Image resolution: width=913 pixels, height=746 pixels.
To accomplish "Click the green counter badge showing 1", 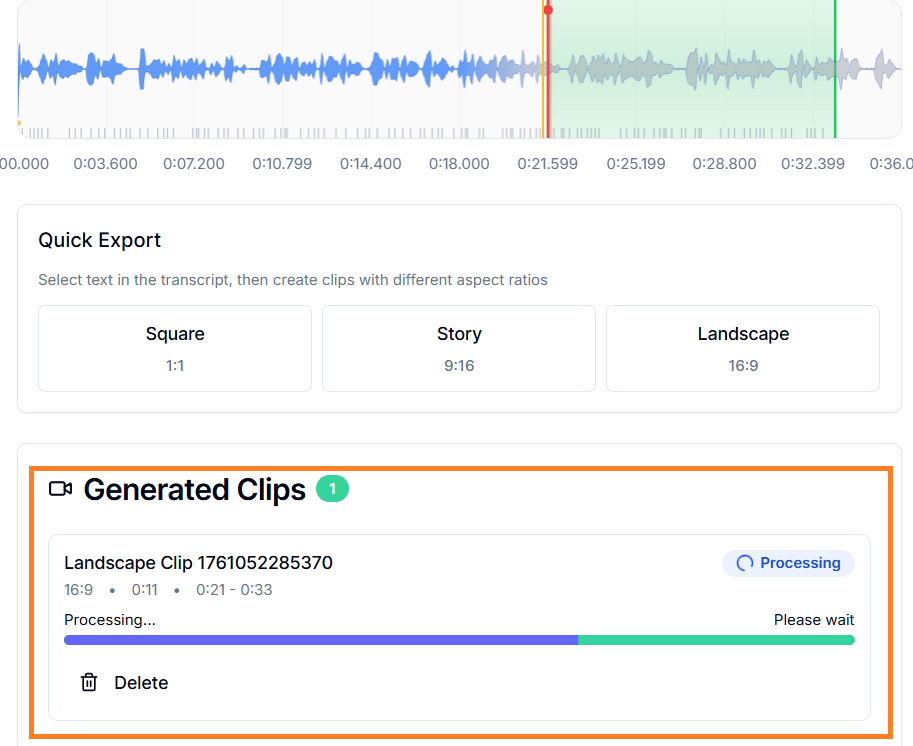I will tap(332, 489).
